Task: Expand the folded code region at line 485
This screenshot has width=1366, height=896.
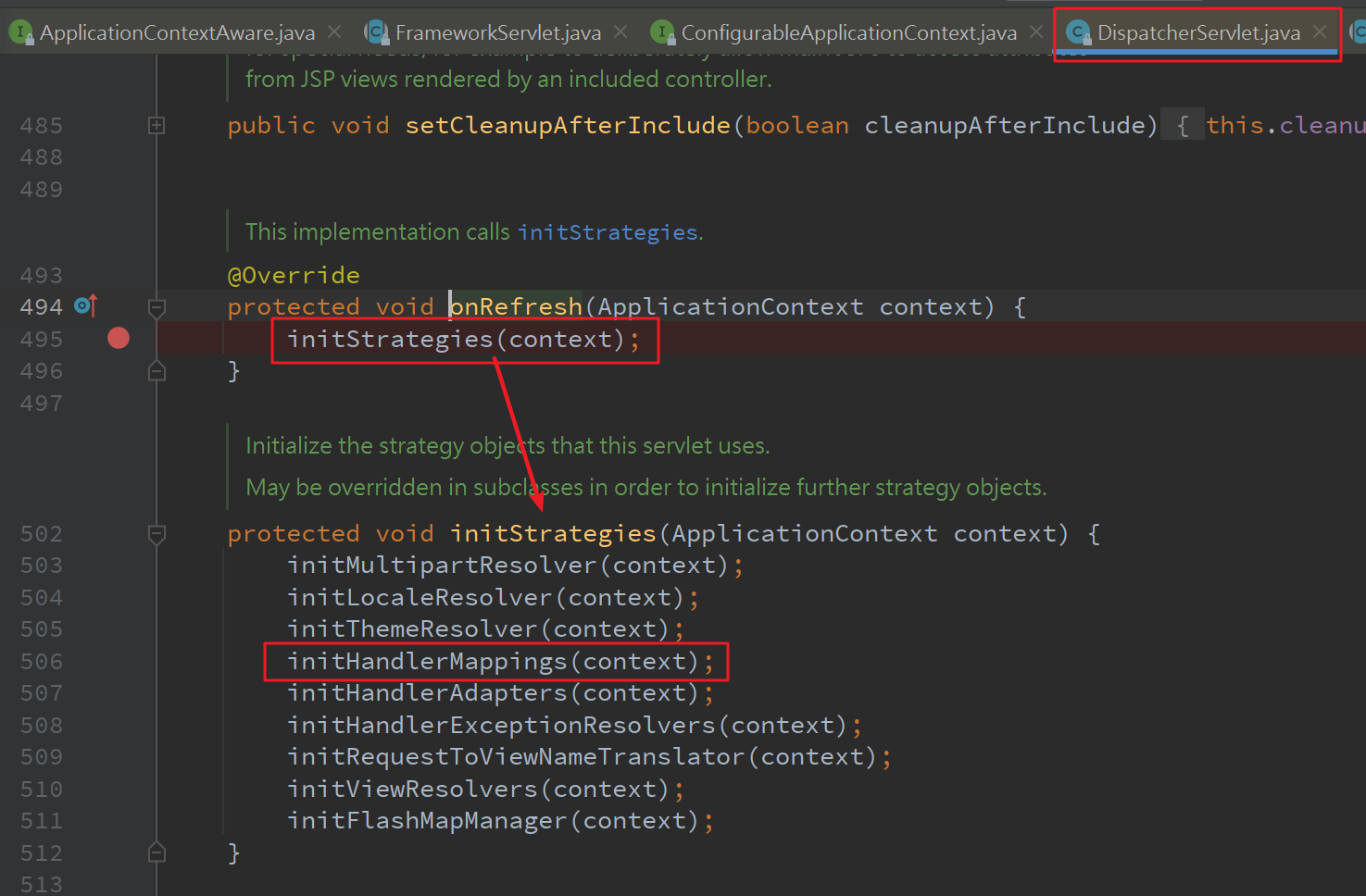Action: coord(156,124)
